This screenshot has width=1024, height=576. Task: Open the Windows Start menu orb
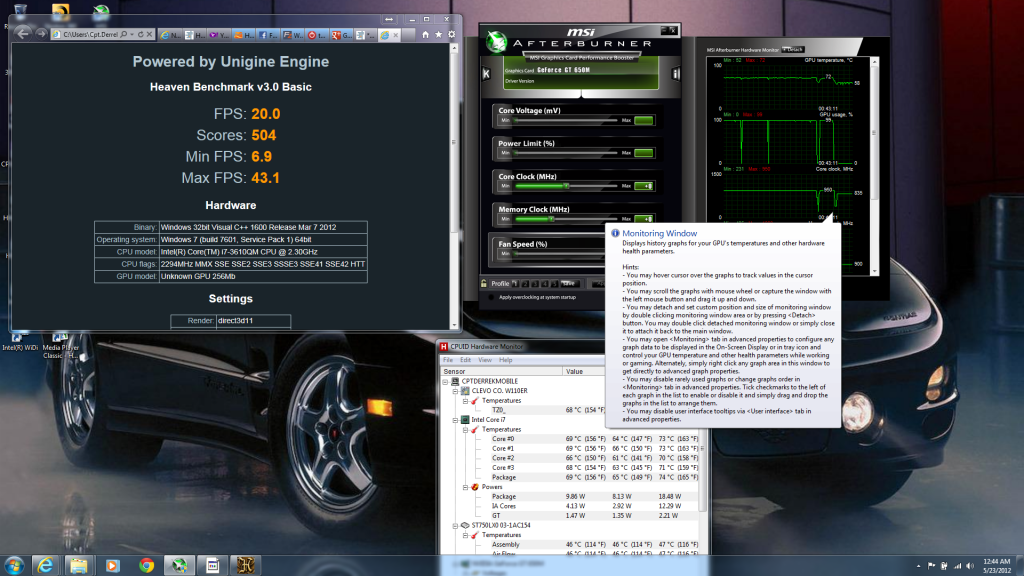(14, 565)
